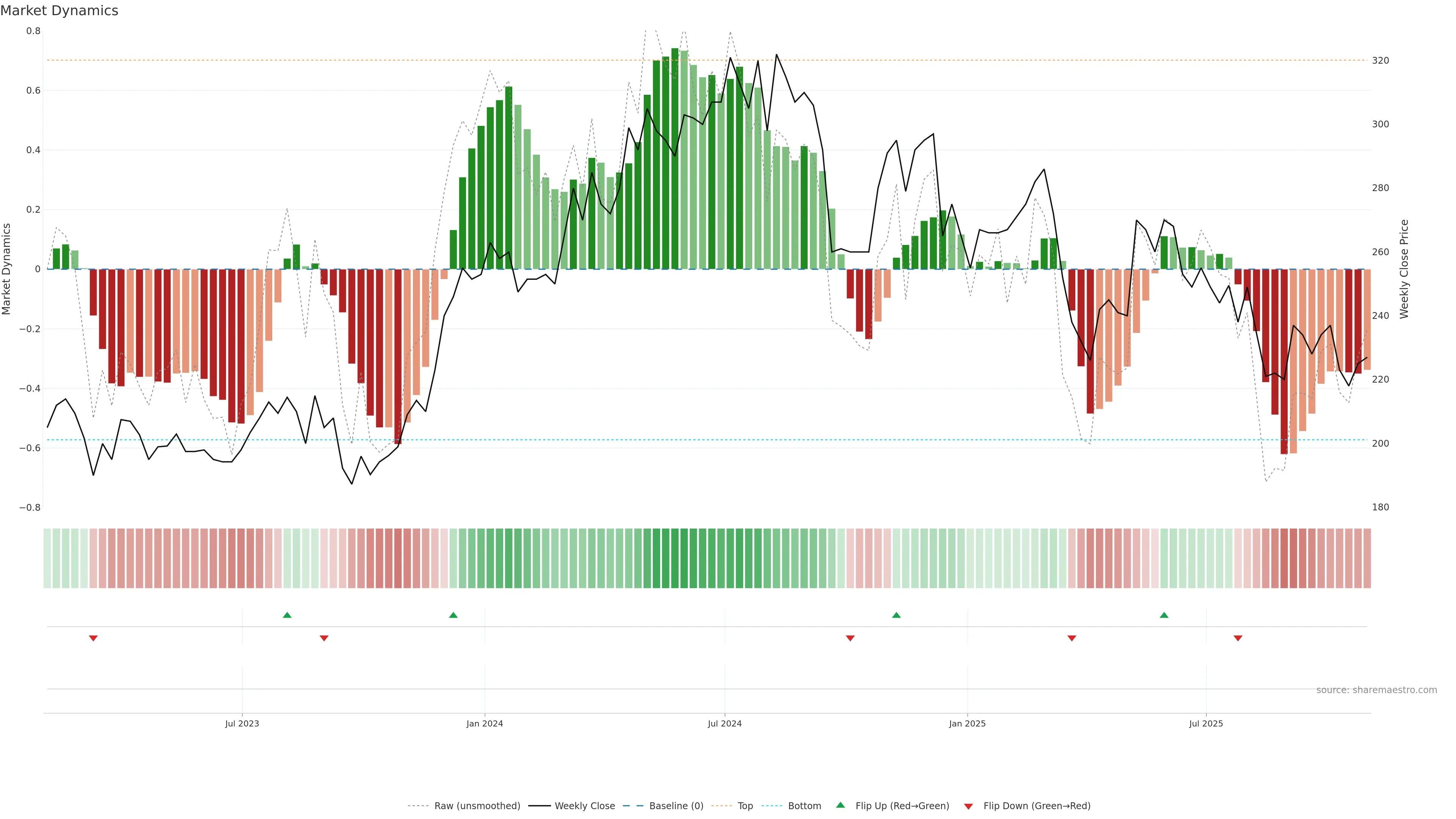Click the Weekly Close Price axis title
1456x819 pixels.
point(1404,269)
